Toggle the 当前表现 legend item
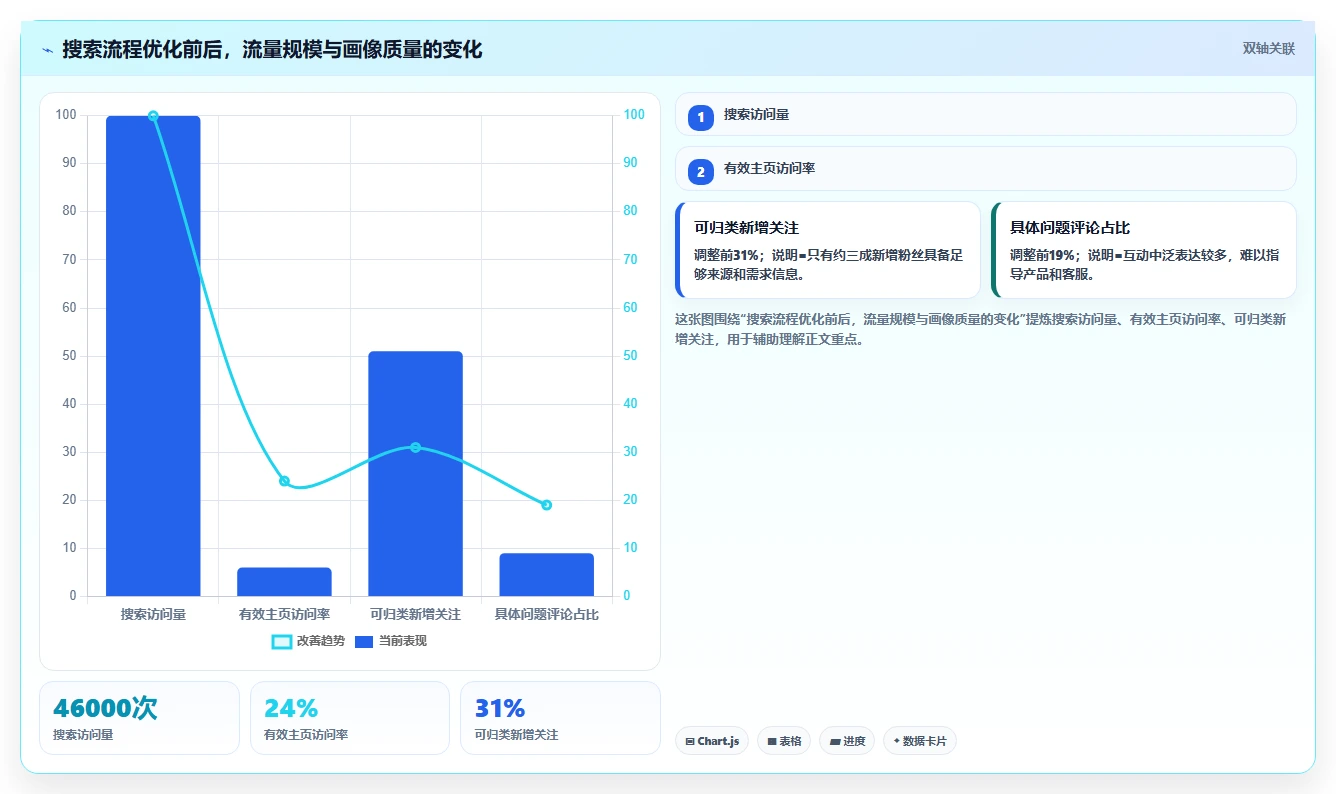Screen dimensions: 1336x794 click(391, 641)
